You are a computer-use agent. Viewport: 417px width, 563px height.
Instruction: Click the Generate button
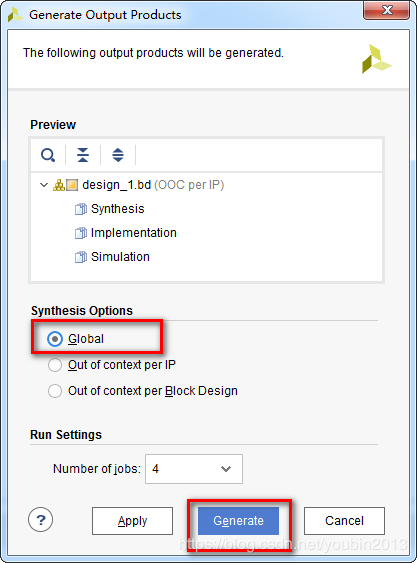pos(238,521)
